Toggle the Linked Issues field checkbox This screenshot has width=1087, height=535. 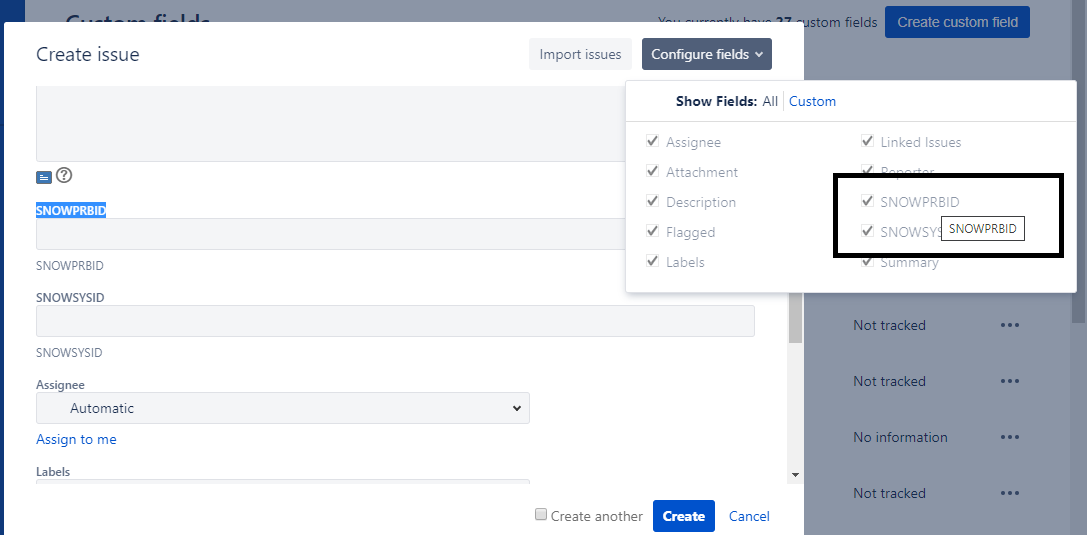click(x=867, y=142)
